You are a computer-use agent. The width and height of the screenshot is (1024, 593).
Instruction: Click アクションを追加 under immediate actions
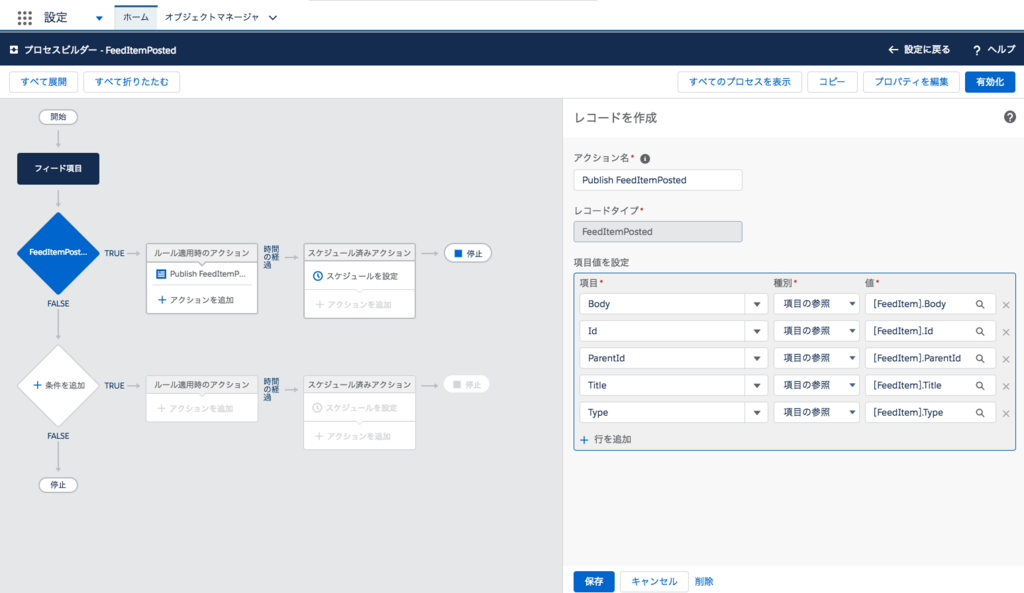point(196,300)
